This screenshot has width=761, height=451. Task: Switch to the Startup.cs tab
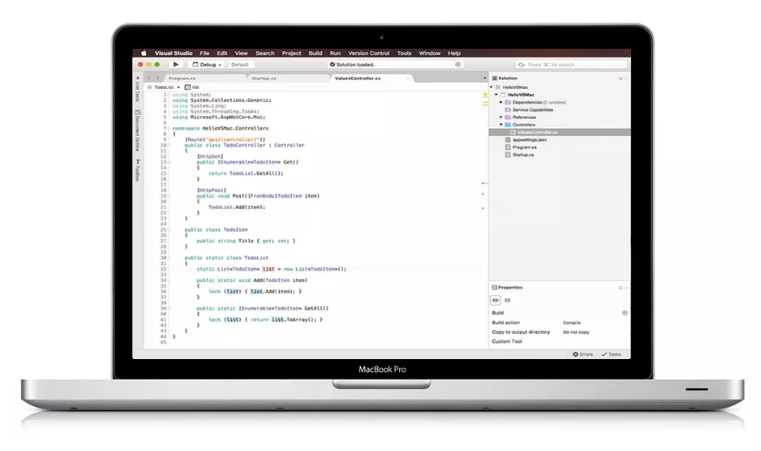287,78
